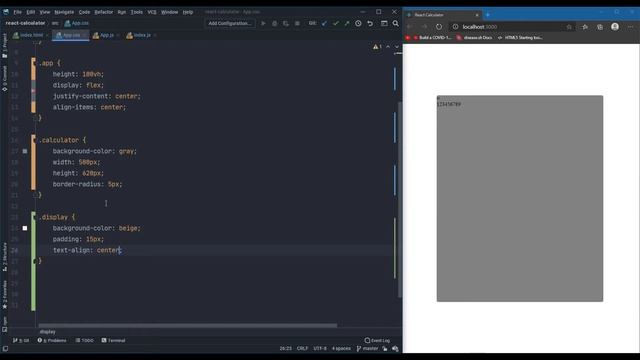The image size is (640, 360).
Task: Open Add Configuration dropdown
Action: pos(230,24)
